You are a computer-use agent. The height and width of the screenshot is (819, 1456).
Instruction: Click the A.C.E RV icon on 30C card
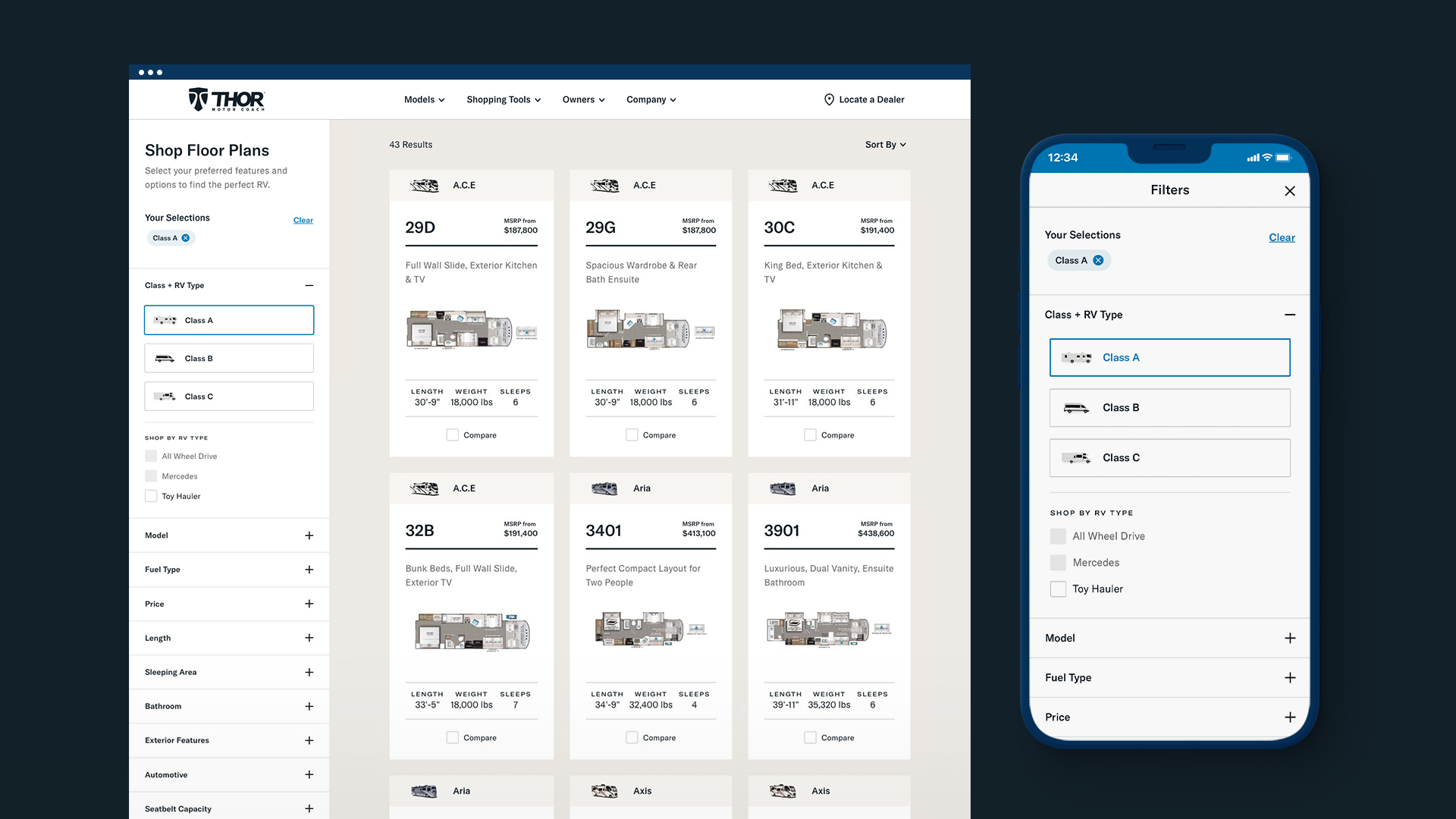[x=783, y=185]
